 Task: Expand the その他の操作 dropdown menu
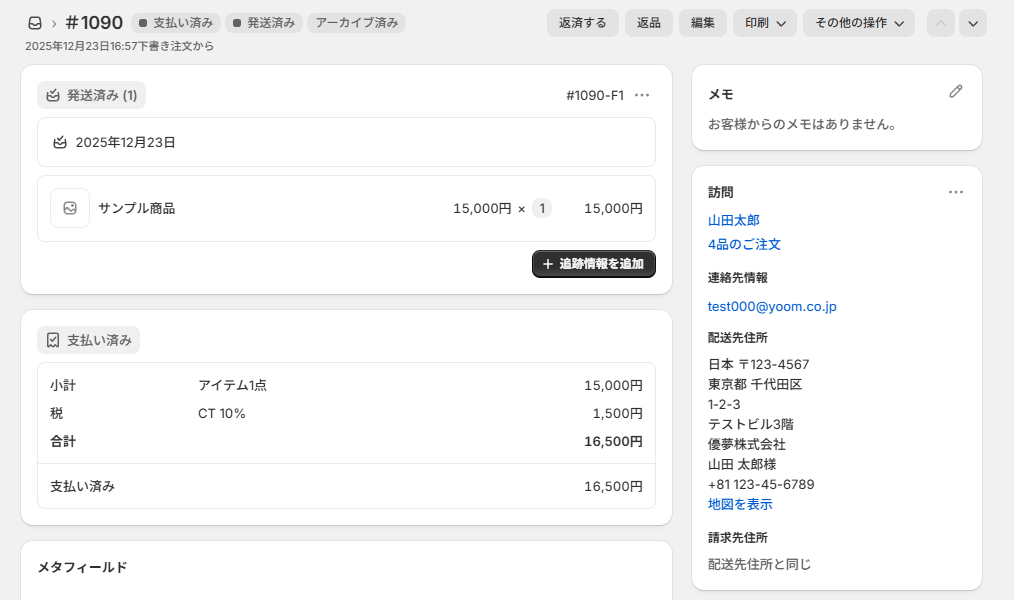pos(859,23)
